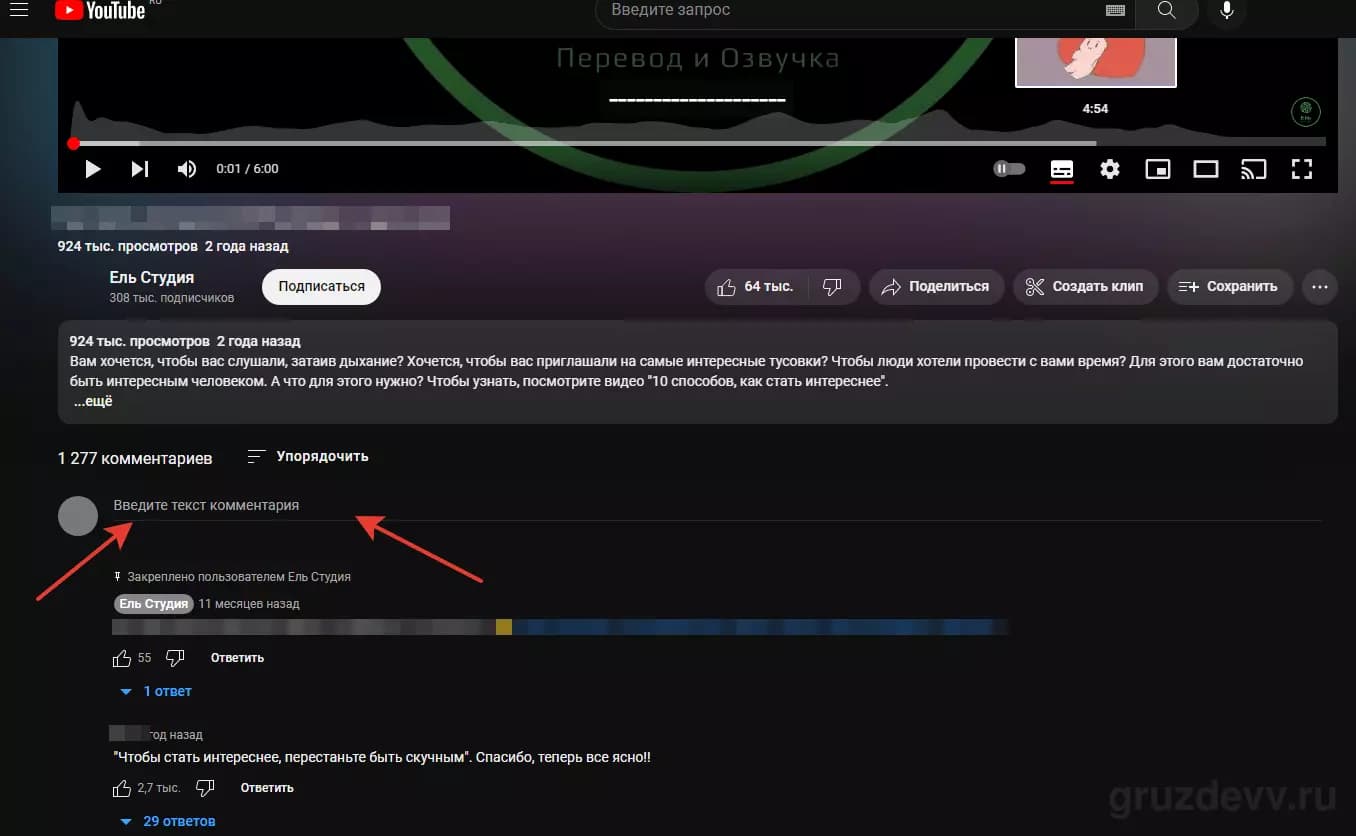This screenshot has height=836, width=1356.
Task: Activate miniplayer mode
Action: (1158, 169)
